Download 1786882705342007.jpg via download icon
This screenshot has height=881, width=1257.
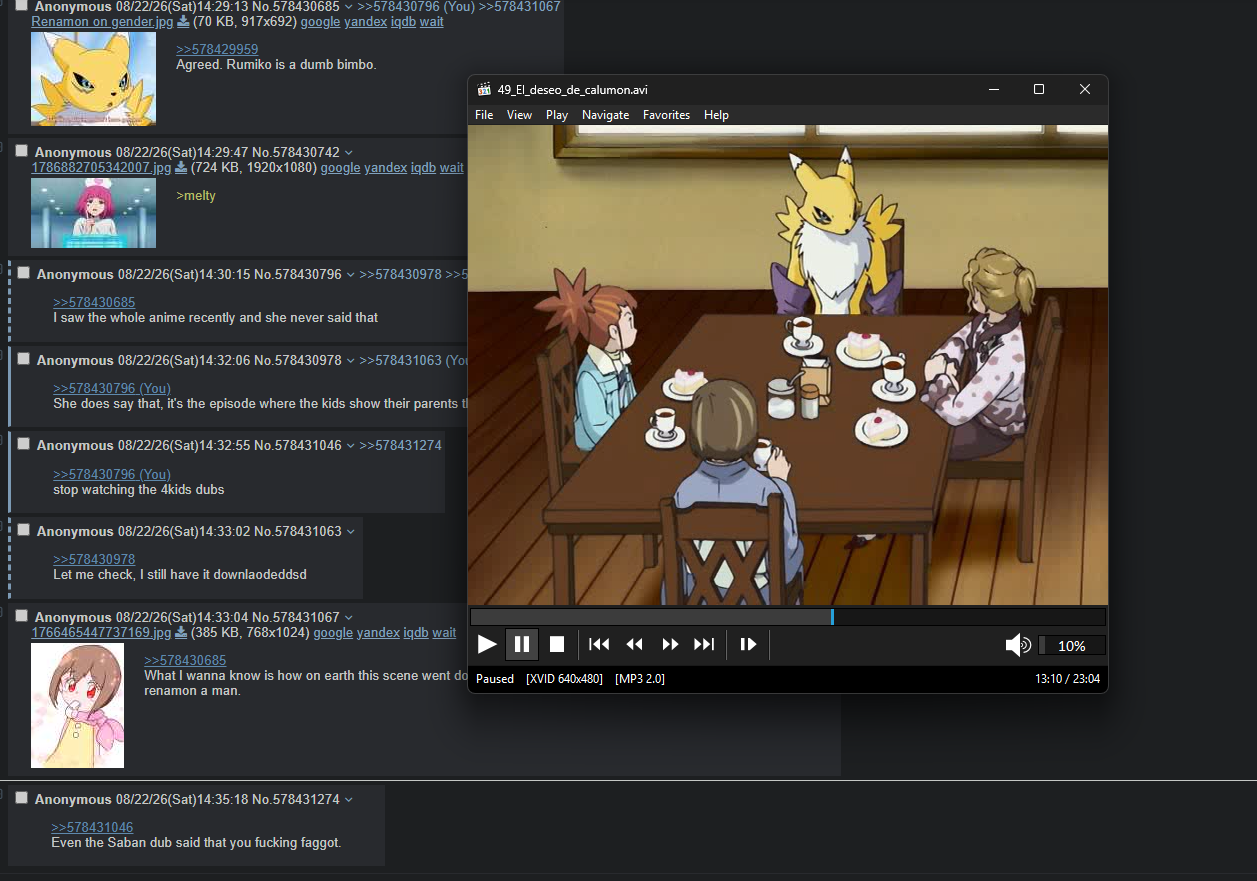tap(181, 167)
